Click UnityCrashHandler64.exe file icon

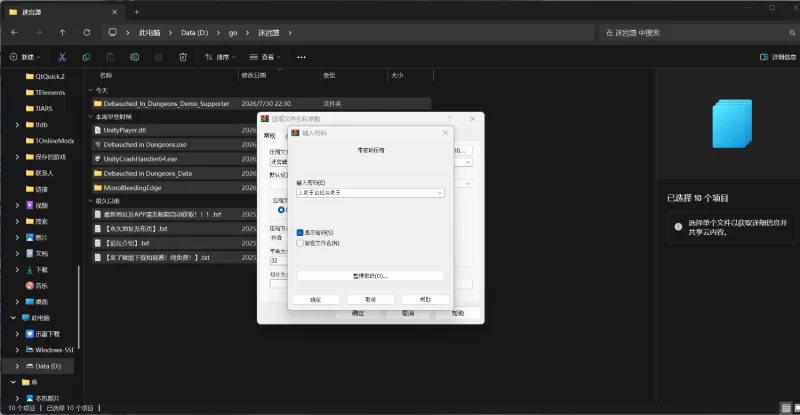(x=97, y=159)
